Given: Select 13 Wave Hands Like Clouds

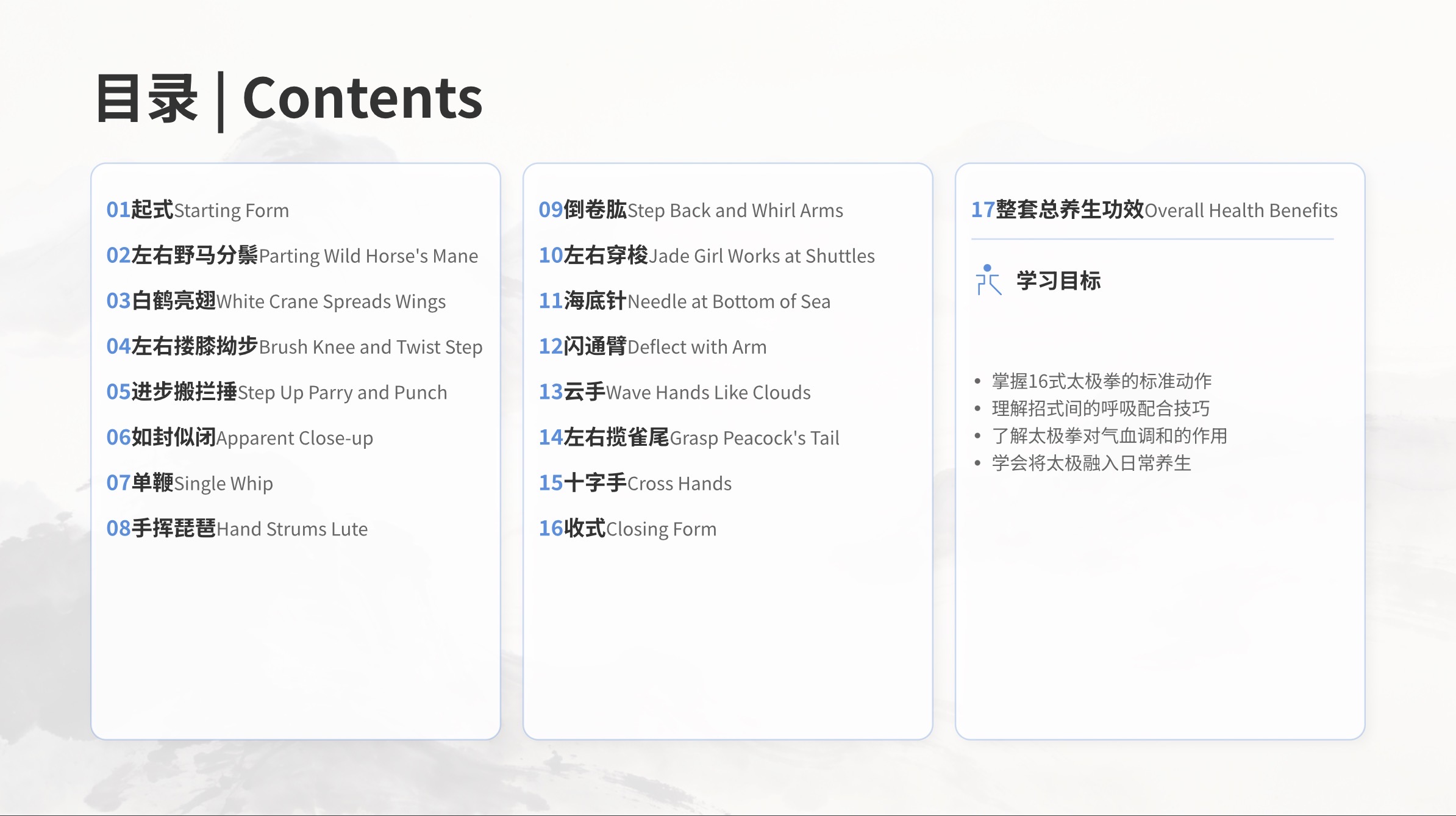Looking at the screenshot, I should (674, 392).
